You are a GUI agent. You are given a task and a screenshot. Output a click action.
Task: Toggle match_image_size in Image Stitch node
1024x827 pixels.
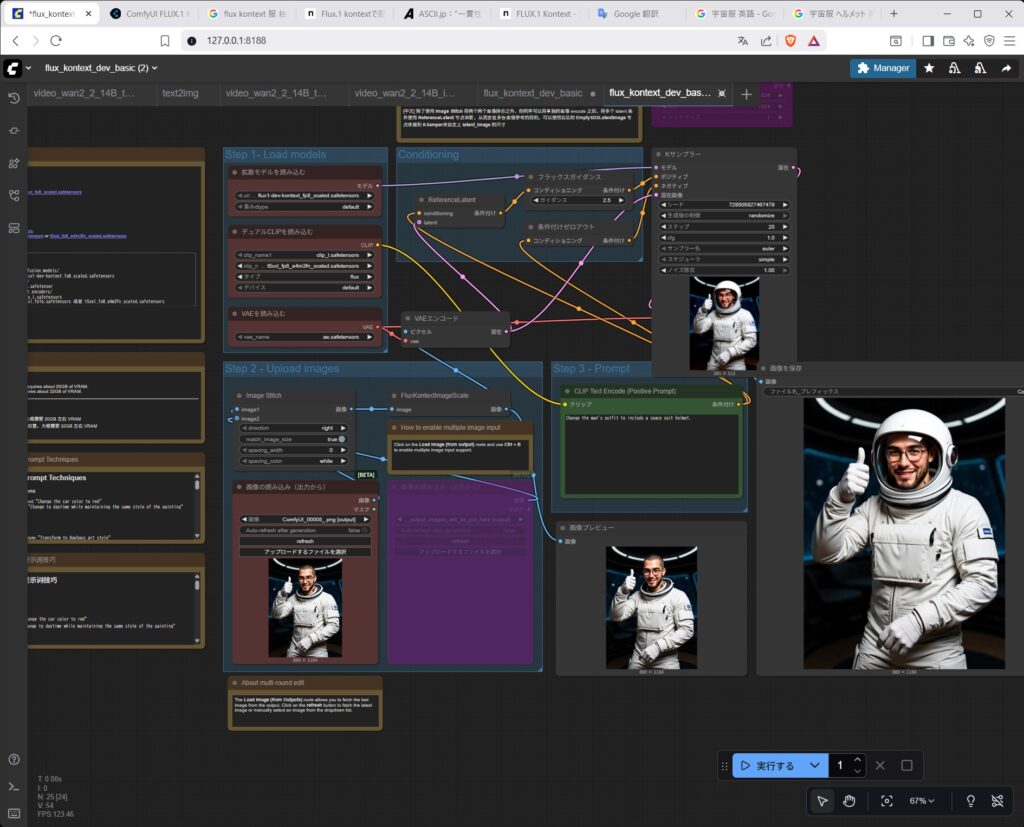pos(341,439)
